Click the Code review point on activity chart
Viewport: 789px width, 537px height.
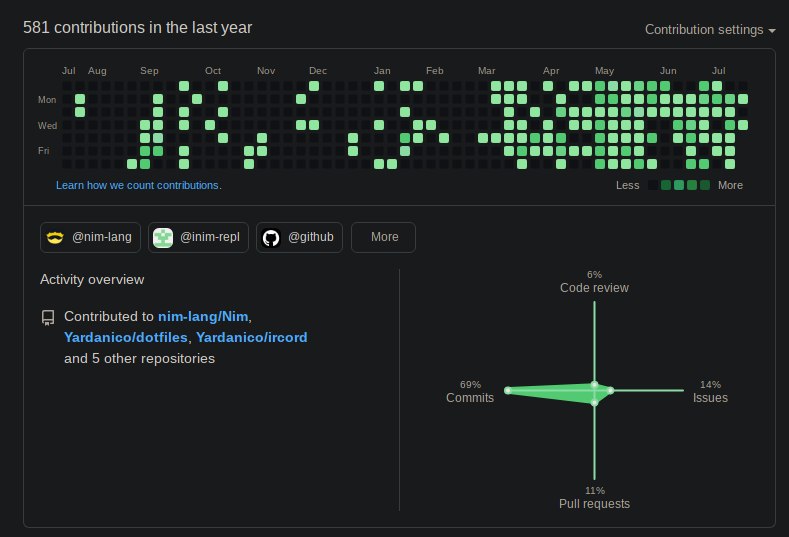point(594,385)
